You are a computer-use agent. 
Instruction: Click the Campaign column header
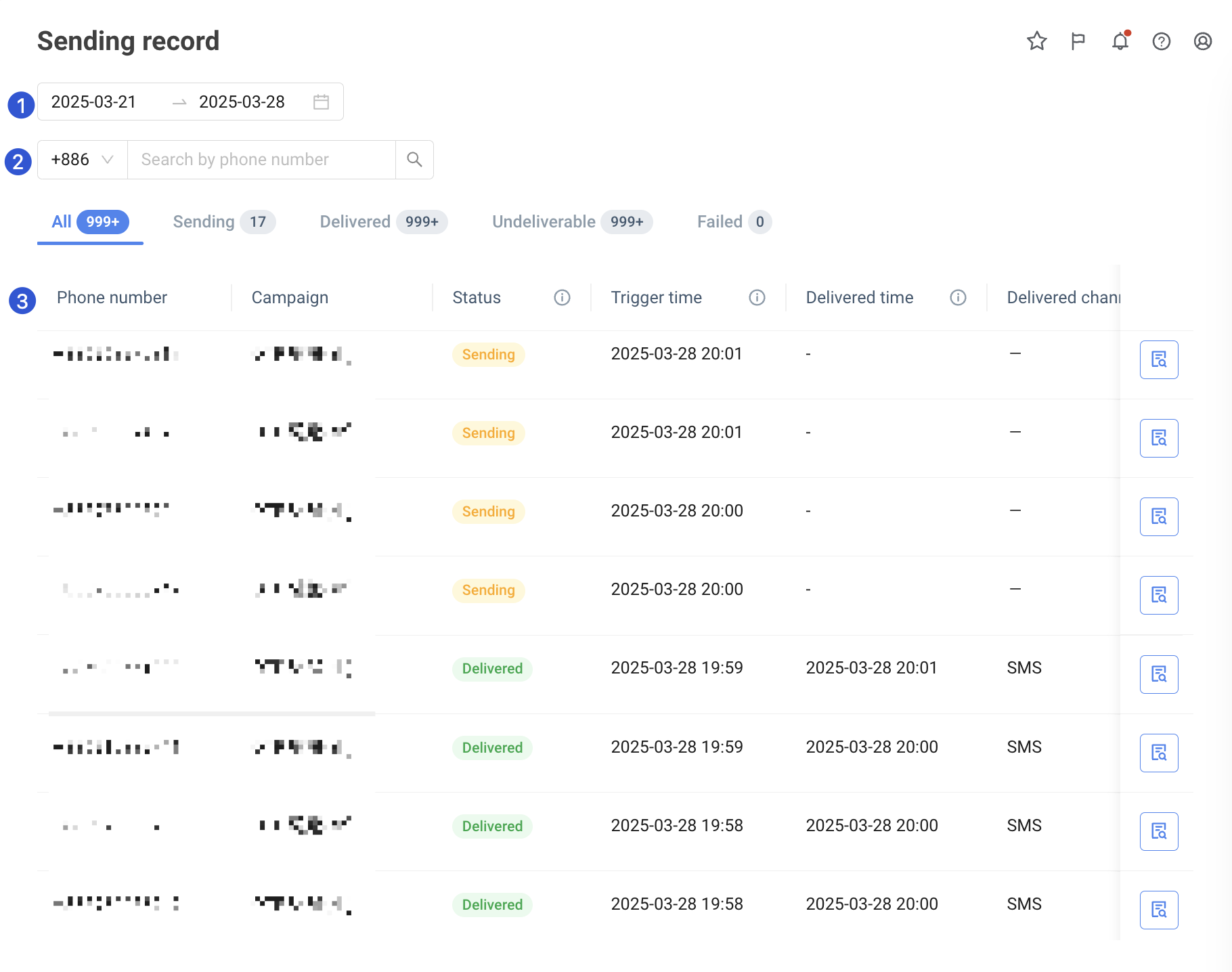click(290, 298)
